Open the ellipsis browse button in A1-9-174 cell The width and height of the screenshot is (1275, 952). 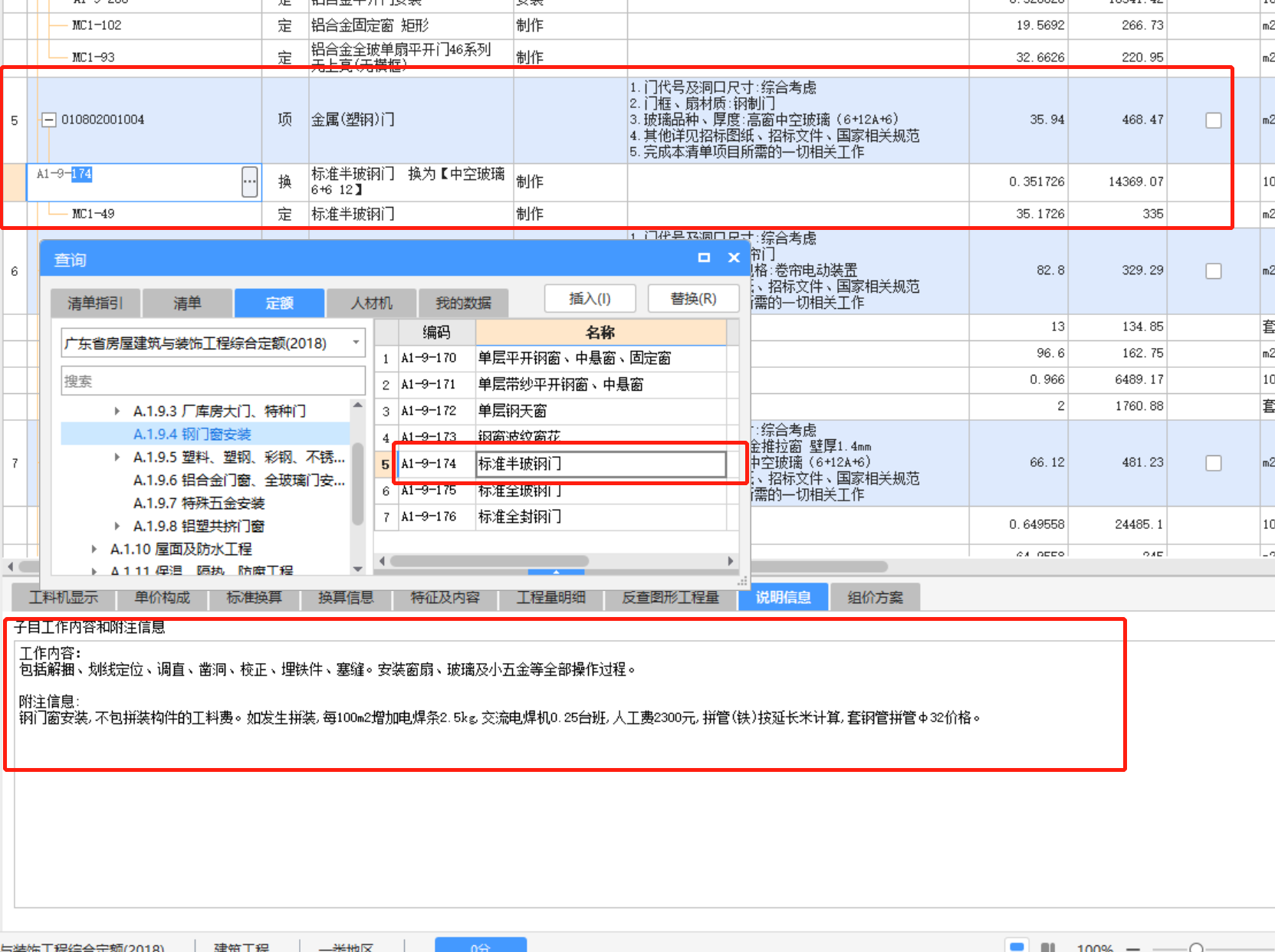249,182
